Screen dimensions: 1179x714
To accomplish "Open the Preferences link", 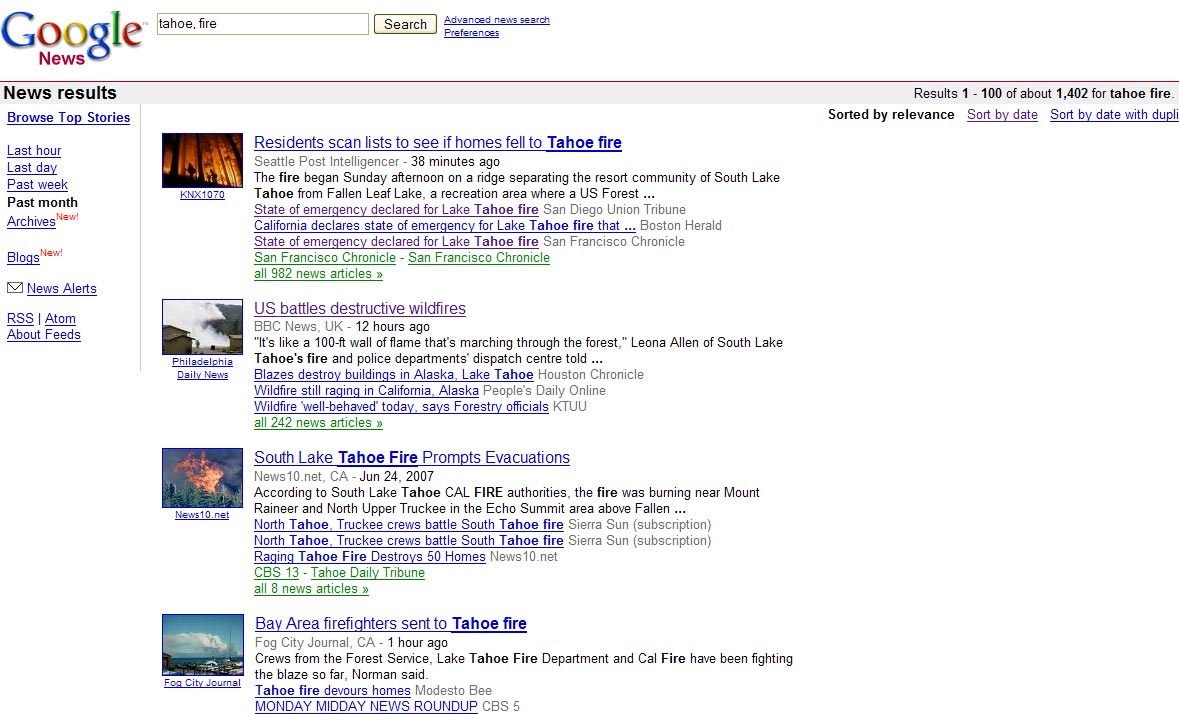I will [471, 33].
